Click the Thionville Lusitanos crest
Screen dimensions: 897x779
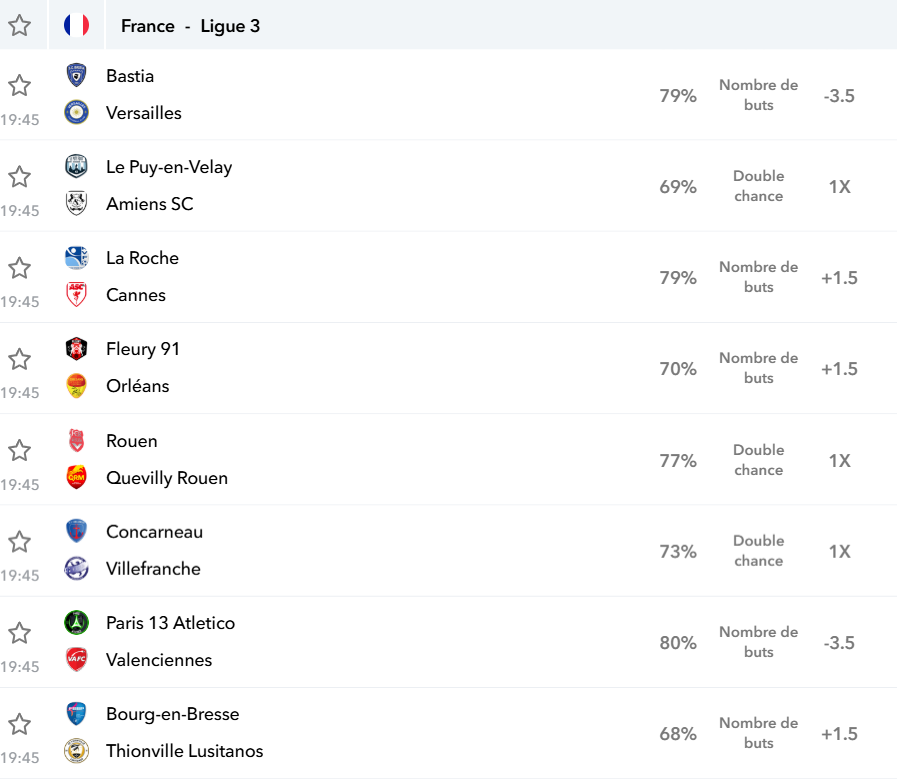click(x=76, y=750)
